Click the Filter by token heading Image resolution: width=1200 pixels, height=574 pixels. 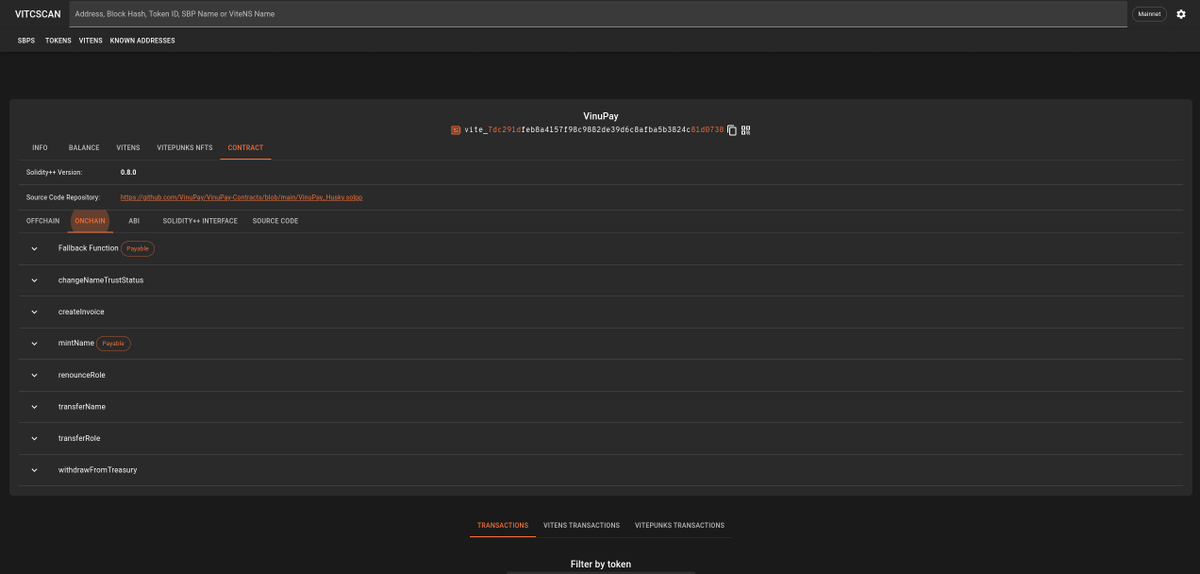pos(601,564)
